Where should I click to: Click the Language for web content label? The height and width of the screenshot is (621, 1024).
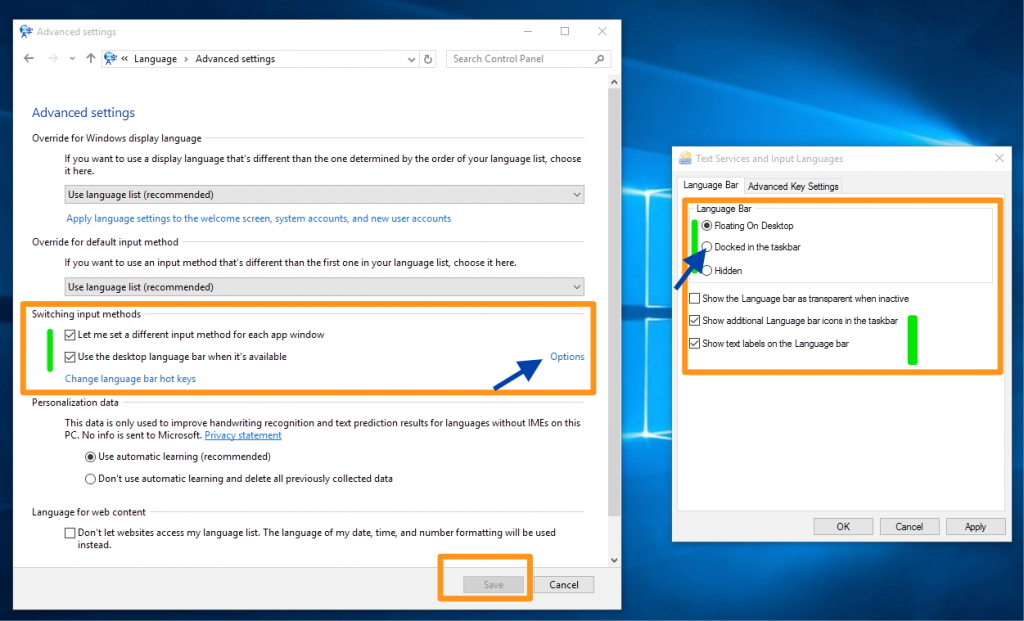pos(89,513)
